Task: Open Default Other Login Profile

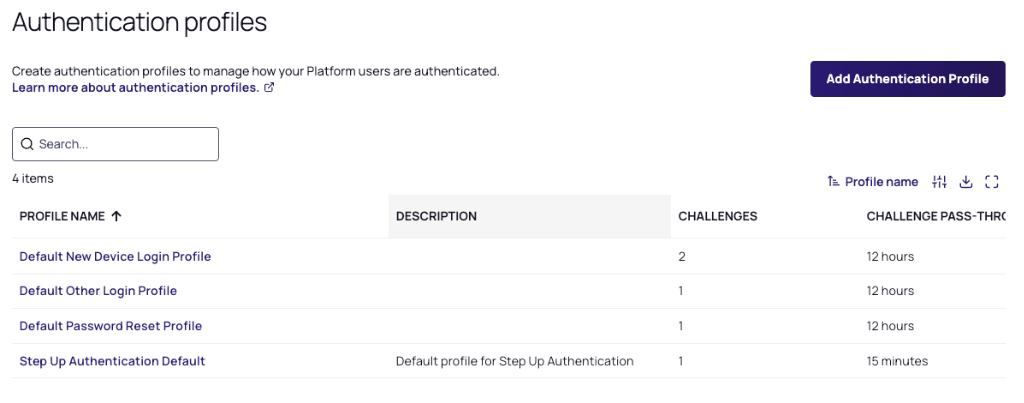Action: [98, 291]
